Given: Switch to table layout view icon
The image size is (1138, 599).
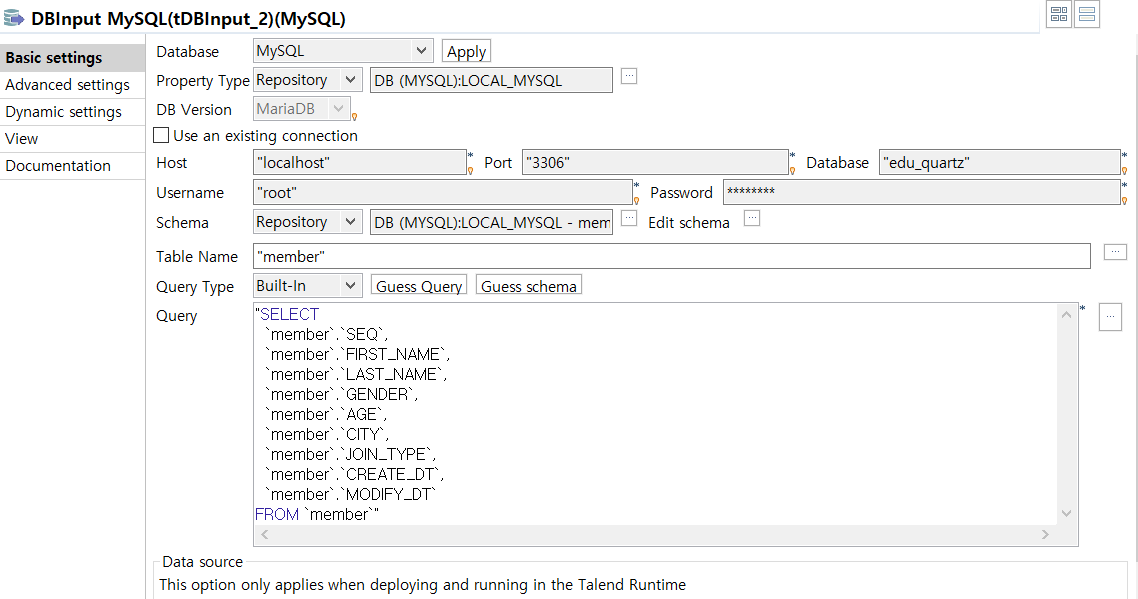Looking at the screenshot, I should coord(1059,14).
